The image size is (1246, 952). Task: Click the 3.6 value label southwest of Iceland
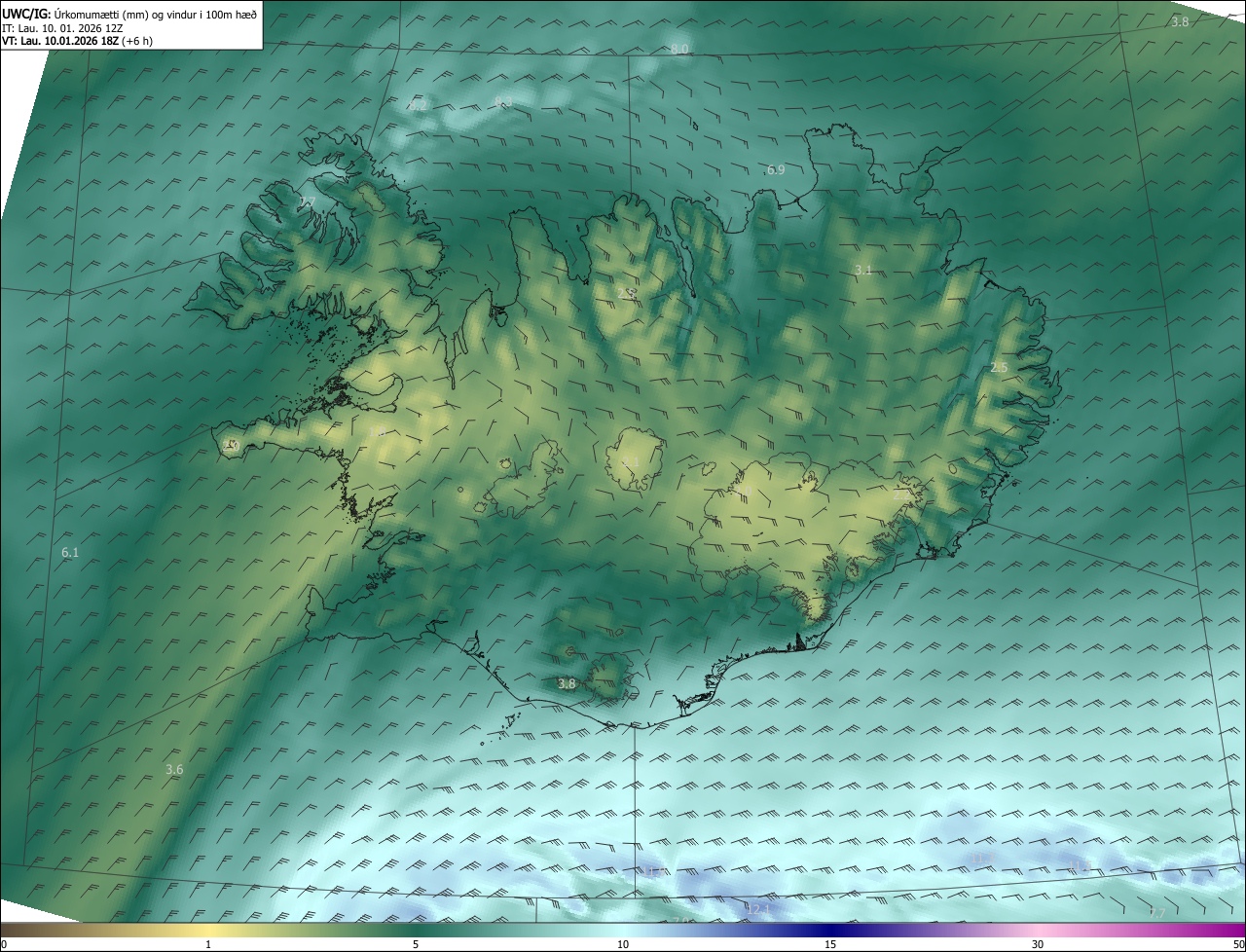pyautogui.click(x=174, y=769)
